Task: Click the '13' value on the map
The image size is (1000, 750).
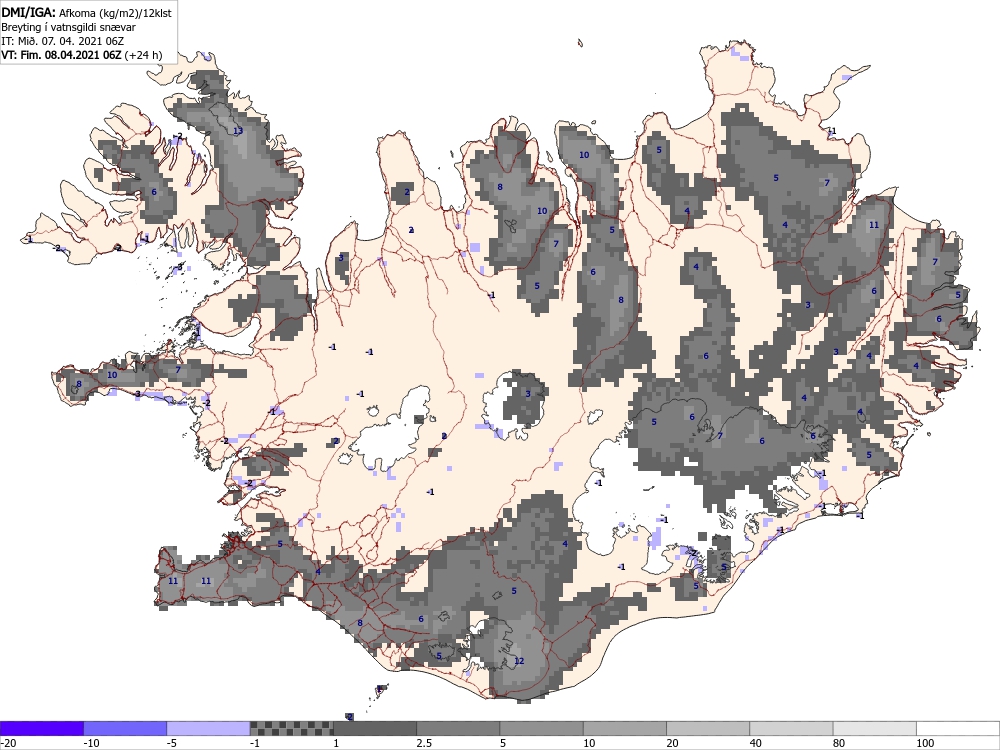Action: click(x=238, y=131)
